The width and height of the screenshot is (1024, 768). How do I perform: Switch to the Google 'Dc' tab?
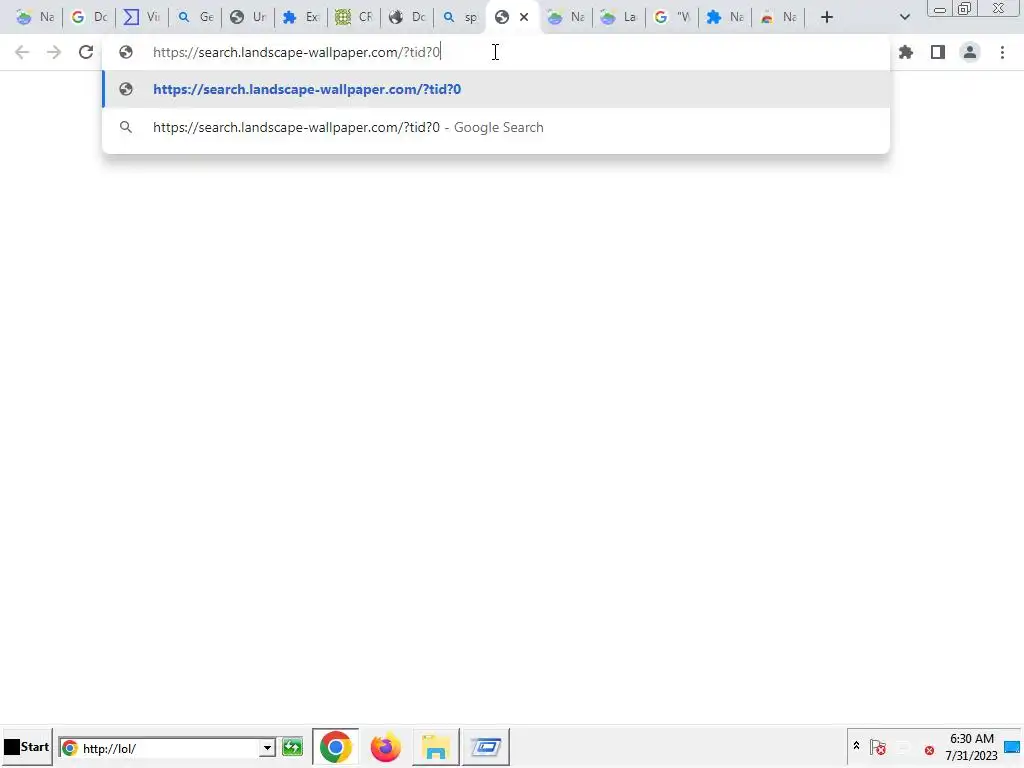(89, 18)
